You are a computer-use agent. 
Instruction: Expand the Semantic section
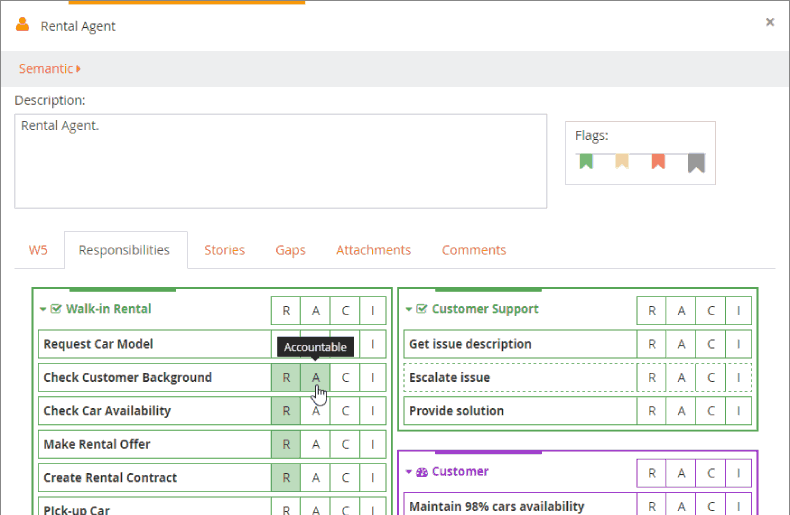coord(50,69)
